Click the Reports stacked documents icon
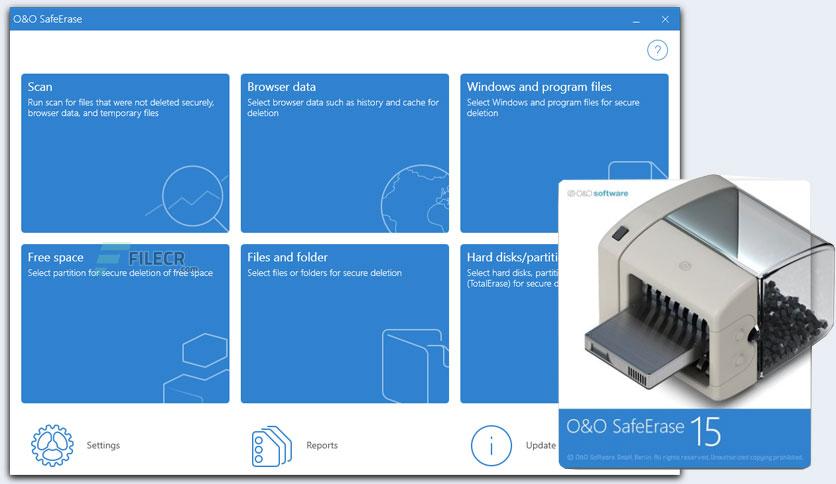 tap(271, 446)
